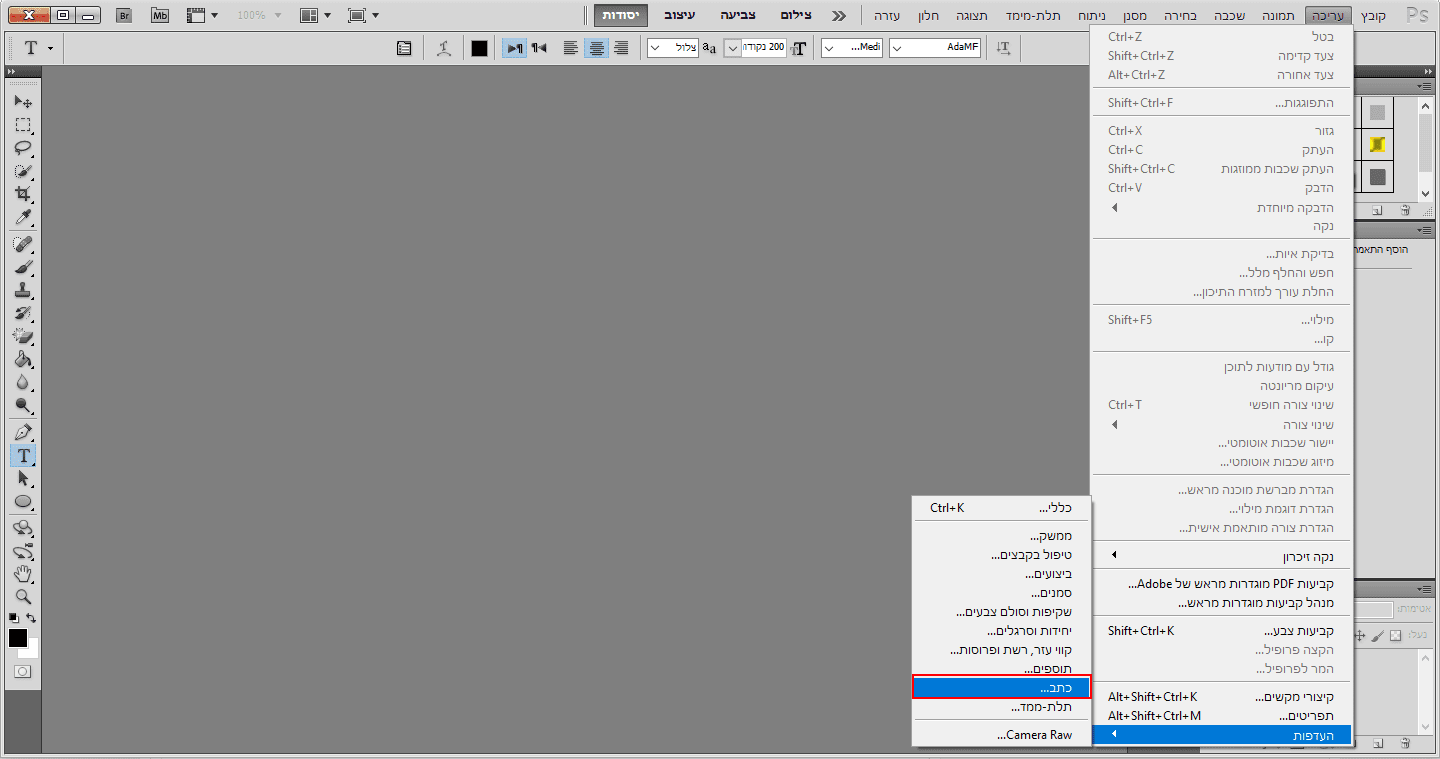Select the Crop tool

pos(23,194)
